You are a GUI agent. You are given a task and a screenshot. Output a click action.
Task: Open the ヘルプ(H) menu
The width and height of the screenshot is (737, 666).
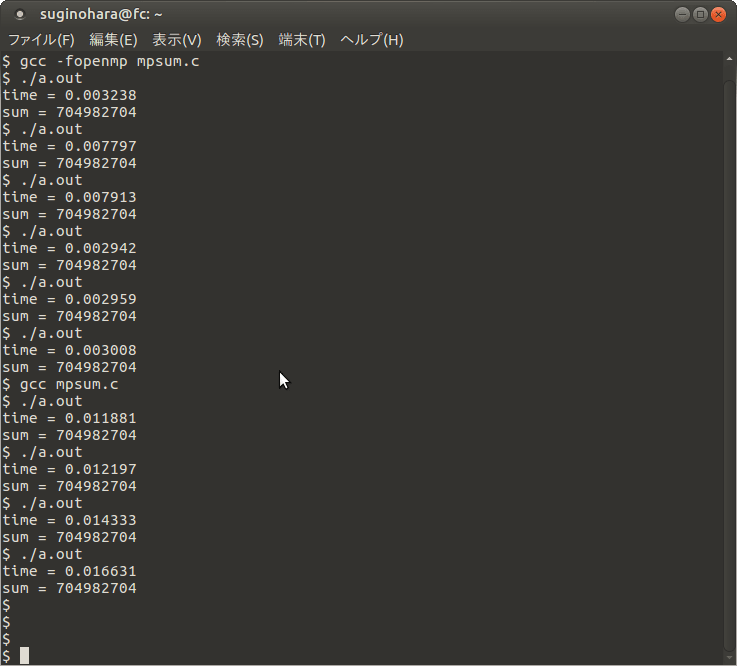(x=372, y=40)
